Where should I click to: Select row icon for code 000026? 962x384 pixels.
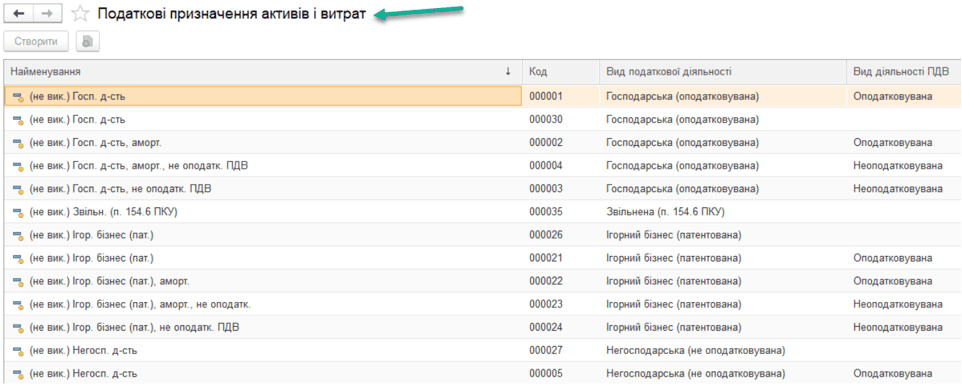click(x=18, y=236)
